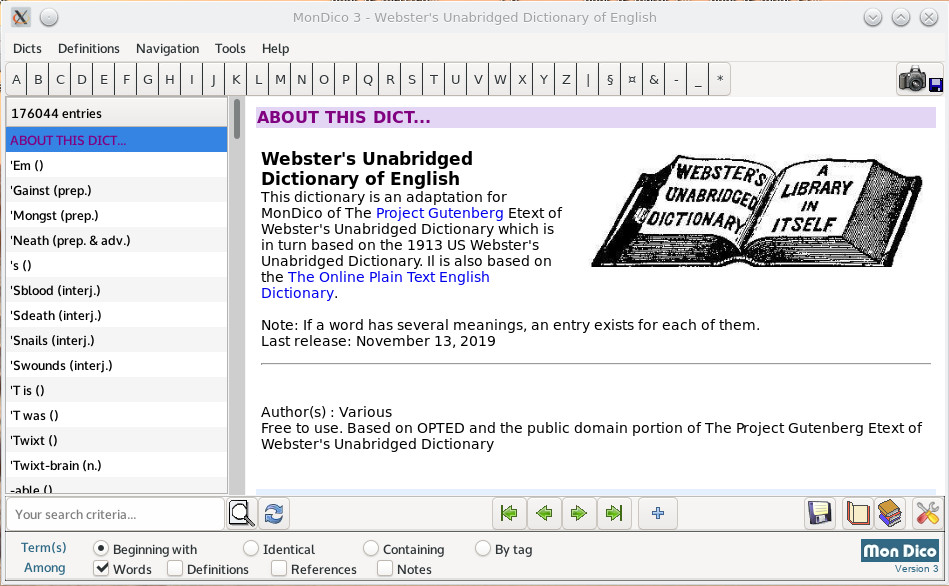Click the Webster's dictionary book image
Screen dimensions: 949x586
tap(757, 211)
